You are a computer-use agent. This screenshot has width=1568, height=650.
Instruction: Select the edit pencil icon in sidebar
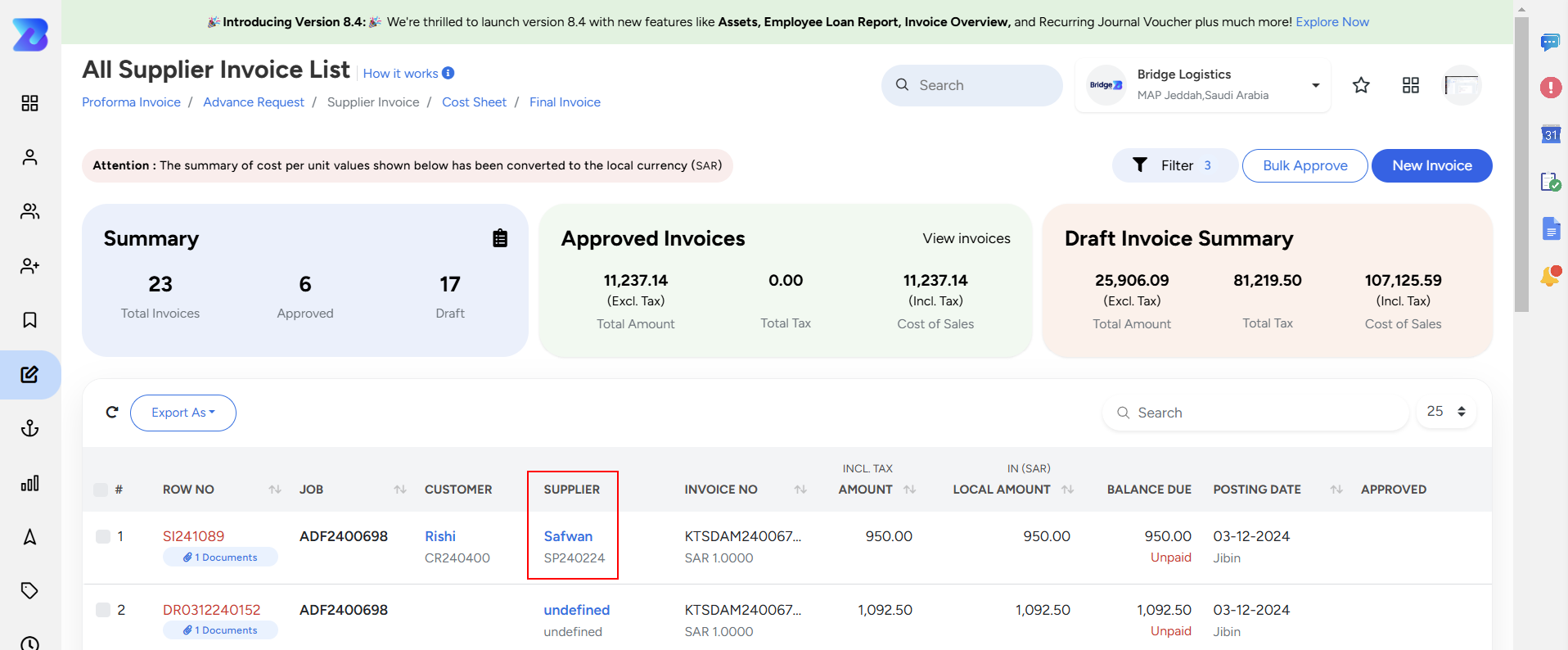(x=29, y=375)
